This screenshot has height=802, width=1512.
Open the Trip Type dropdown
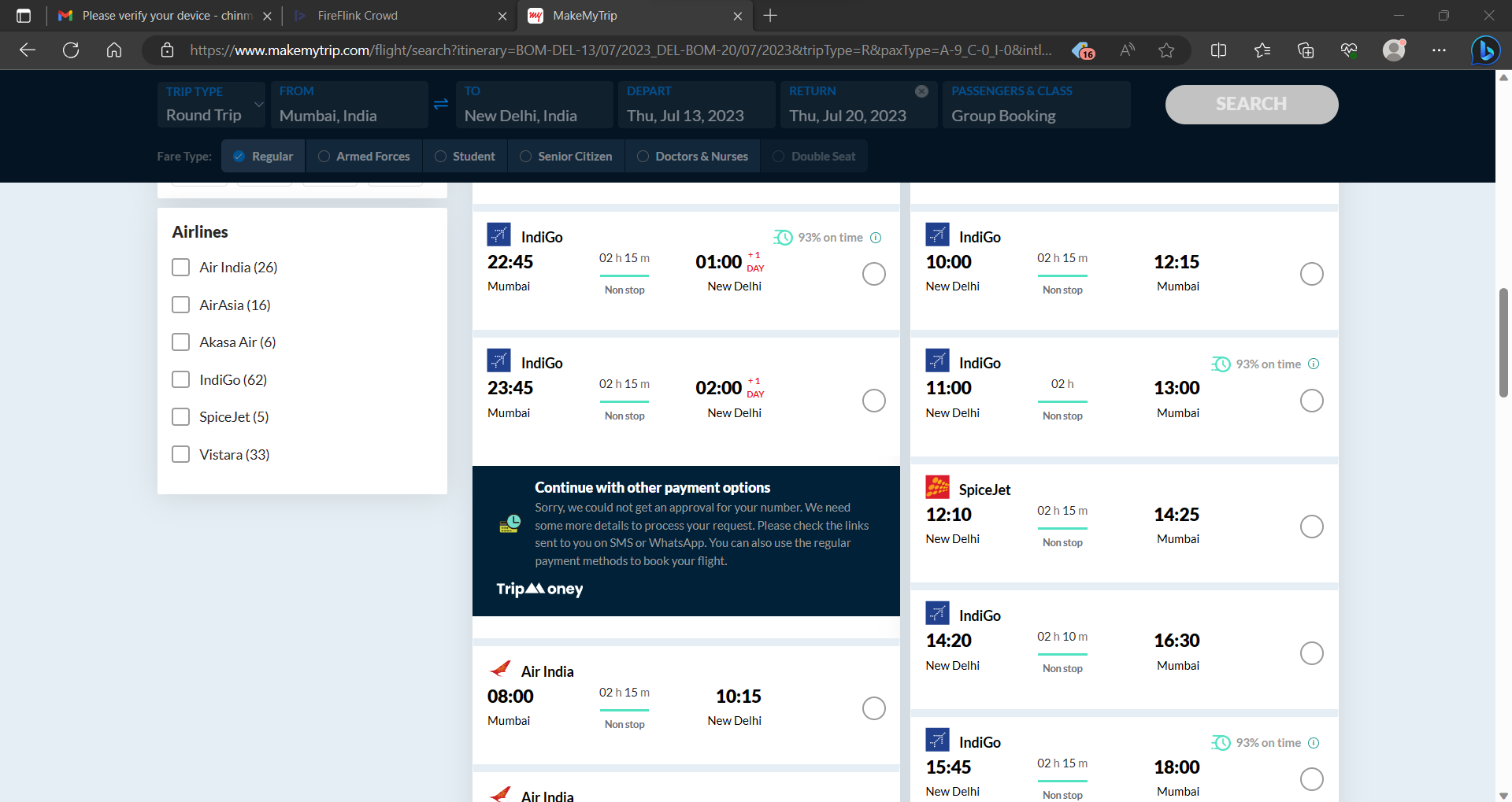point(212,105)
